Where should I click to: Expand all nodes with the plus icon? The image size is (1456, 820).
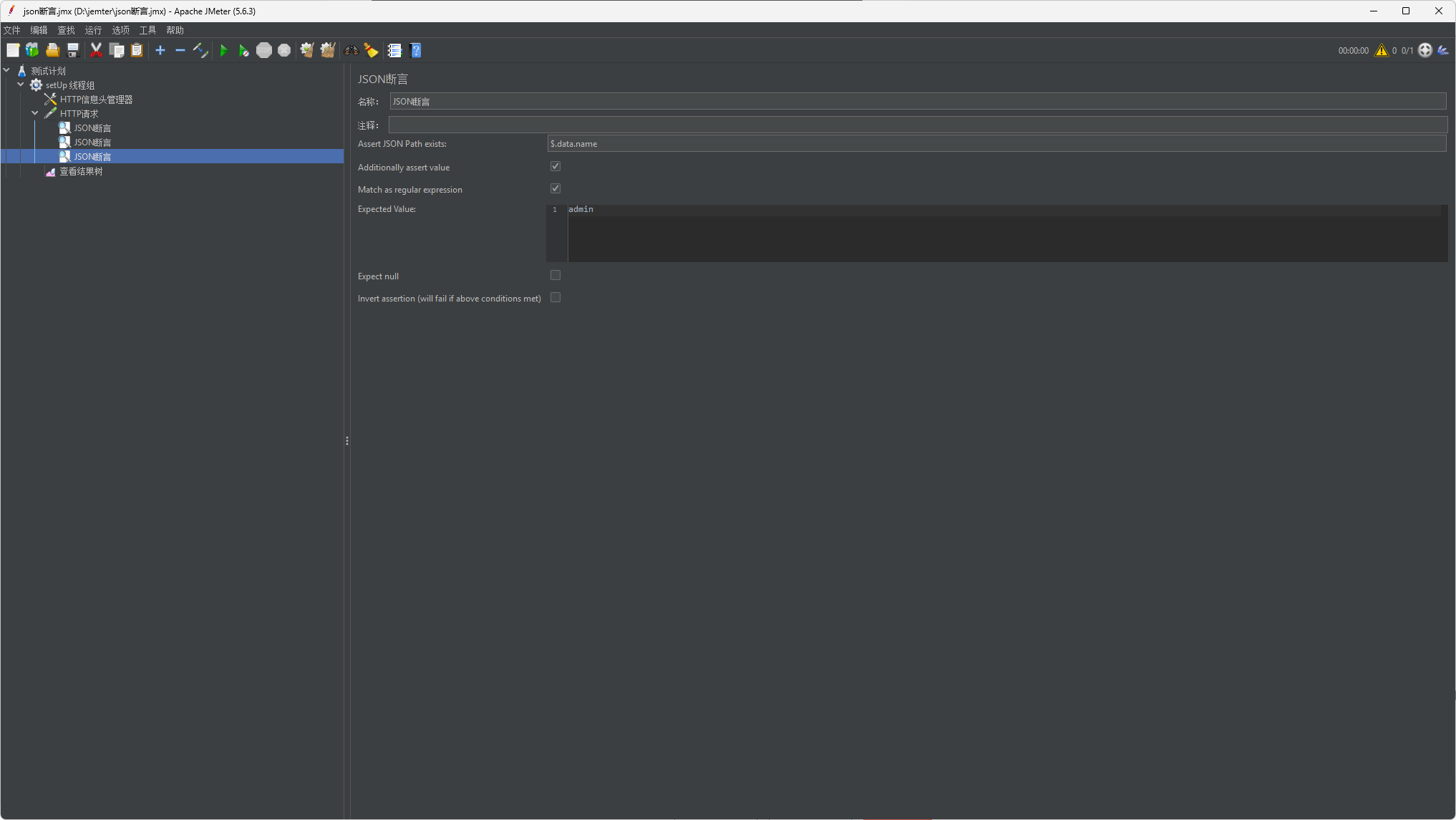pos(160,50)
